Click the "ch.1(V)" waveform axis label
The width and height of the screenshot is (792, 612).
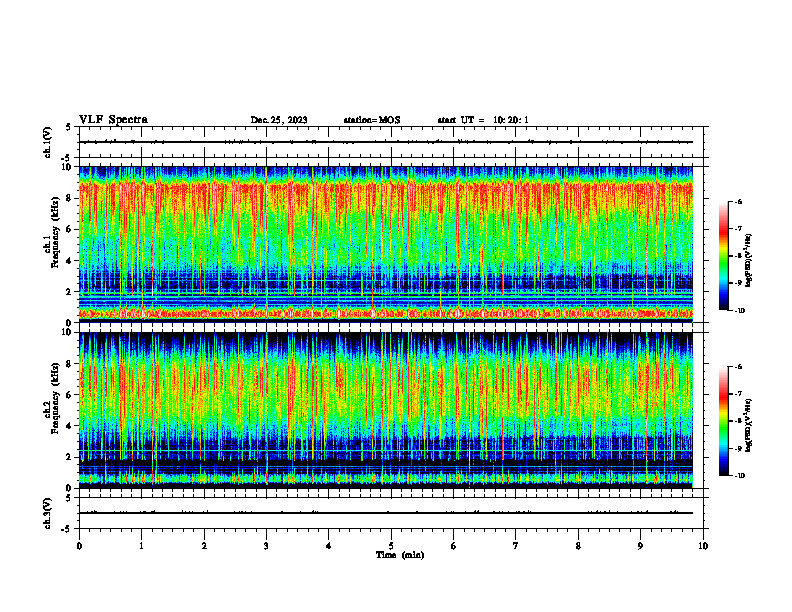[47, 142]
